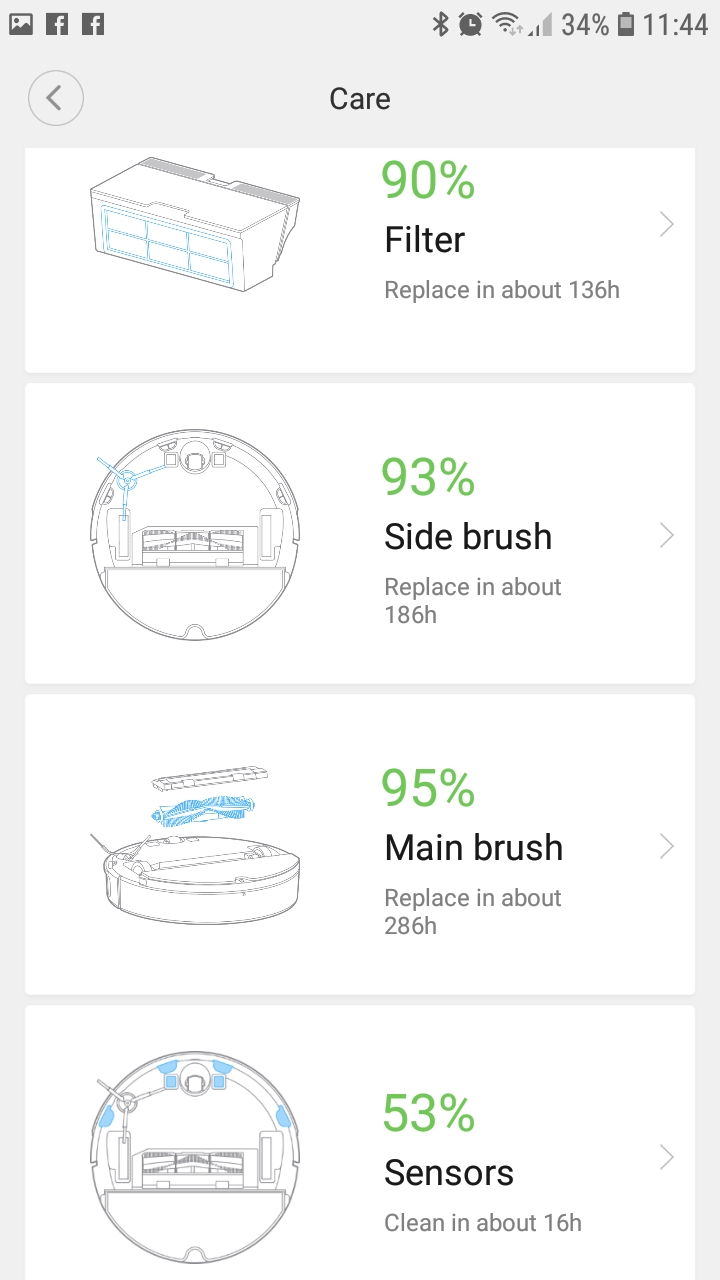The height and width of the screenshot is (1280, 720).
Task: Tap the battery icon in status bar
Action: pyautogui.click(x=626, y=25)
